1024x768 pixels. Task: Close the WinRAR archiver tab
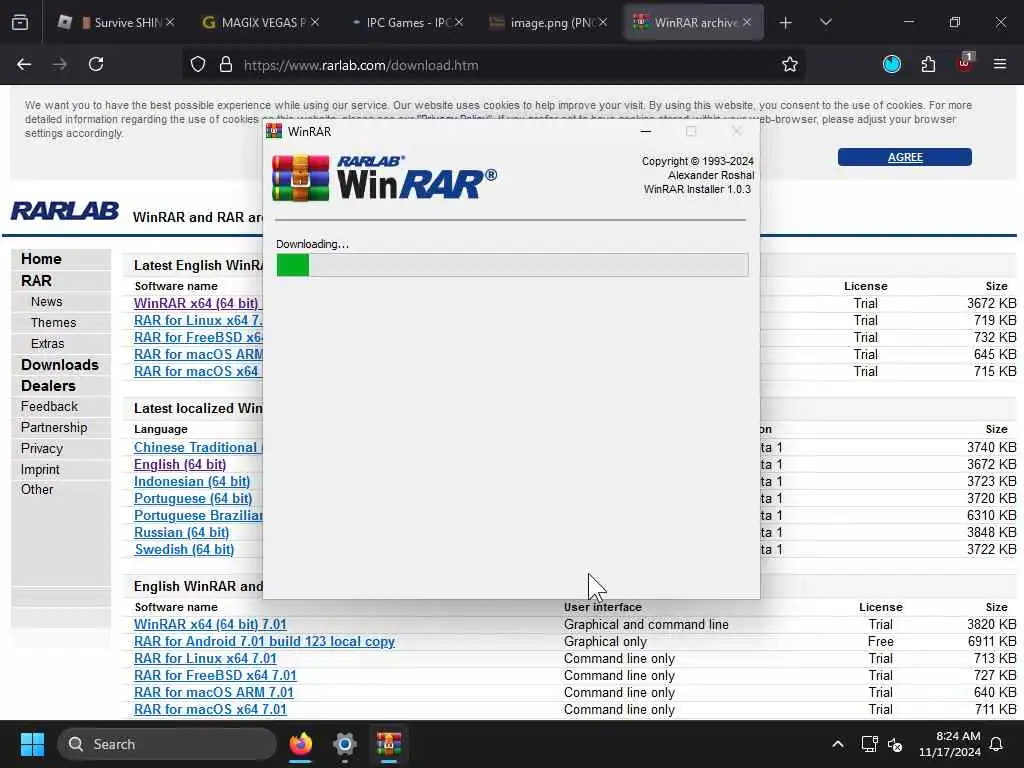[747, 22]
